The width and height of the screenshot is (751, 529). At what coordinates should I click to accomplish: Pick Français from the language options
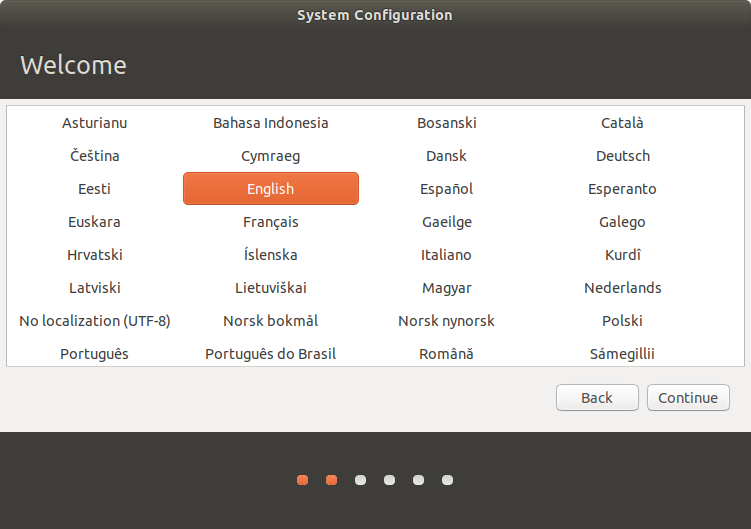pos(271,222)
